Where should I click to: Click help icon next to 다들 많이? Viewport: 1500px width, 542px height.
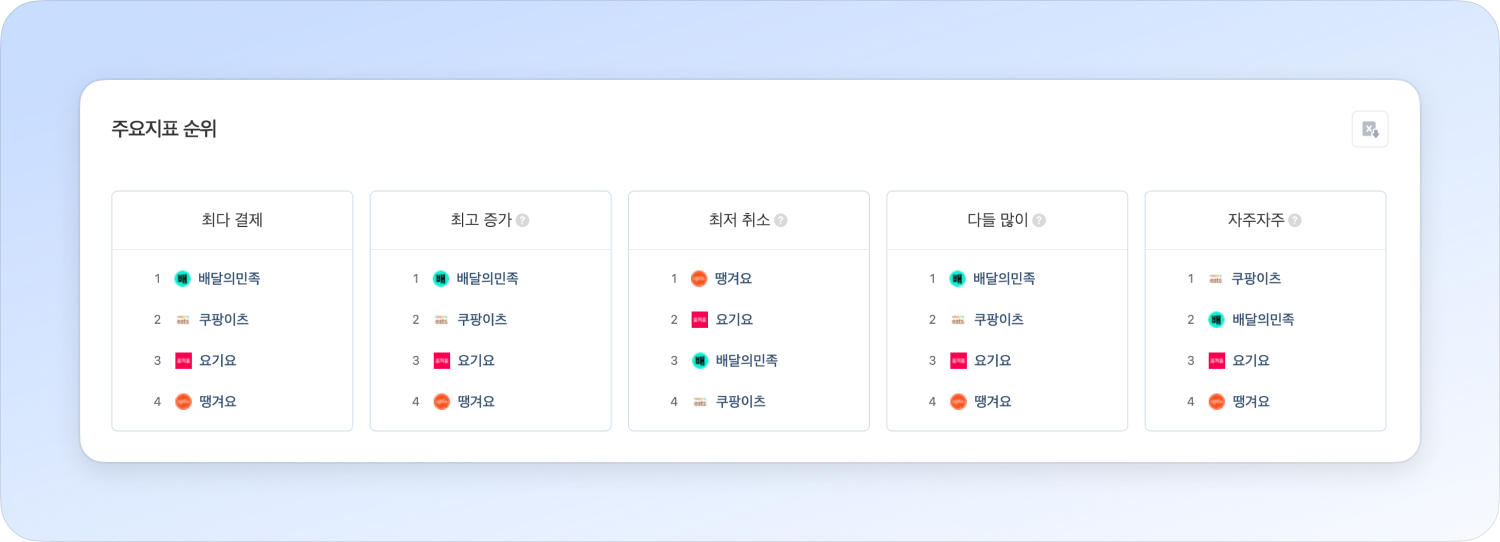coord(1039,221)
